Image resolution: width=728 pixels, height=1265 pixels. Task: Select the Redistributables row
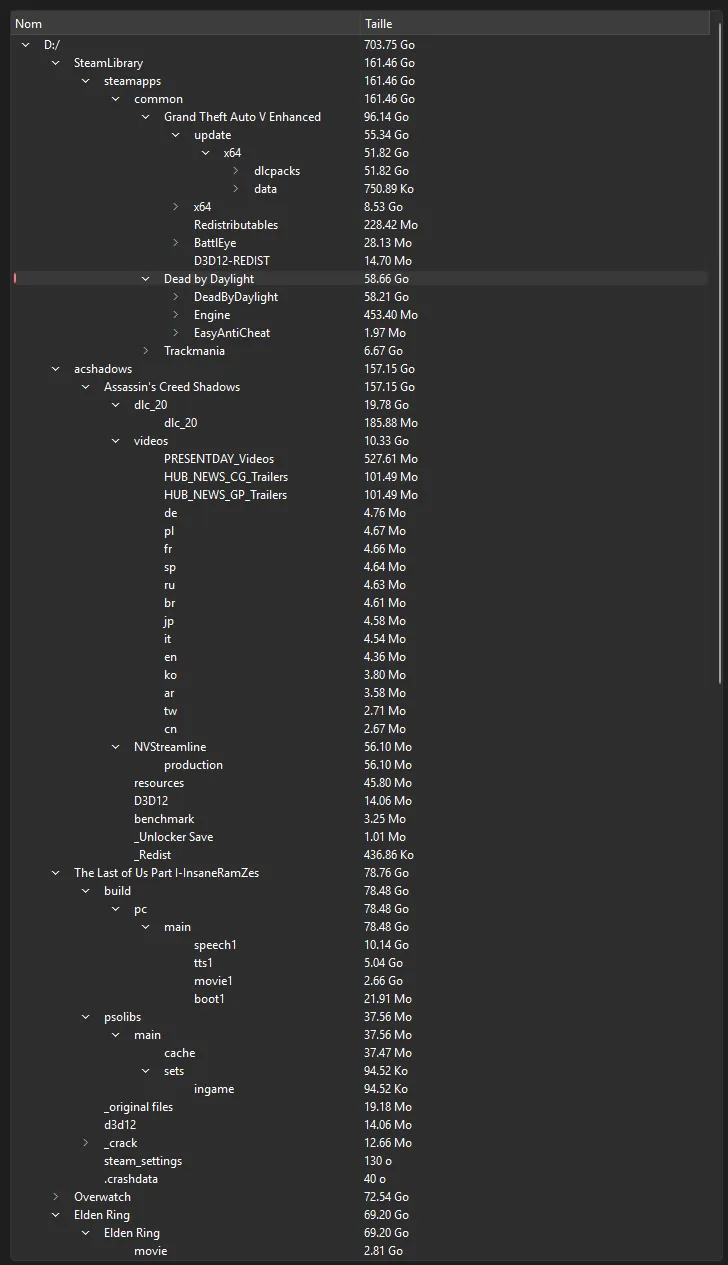[360, 225]
